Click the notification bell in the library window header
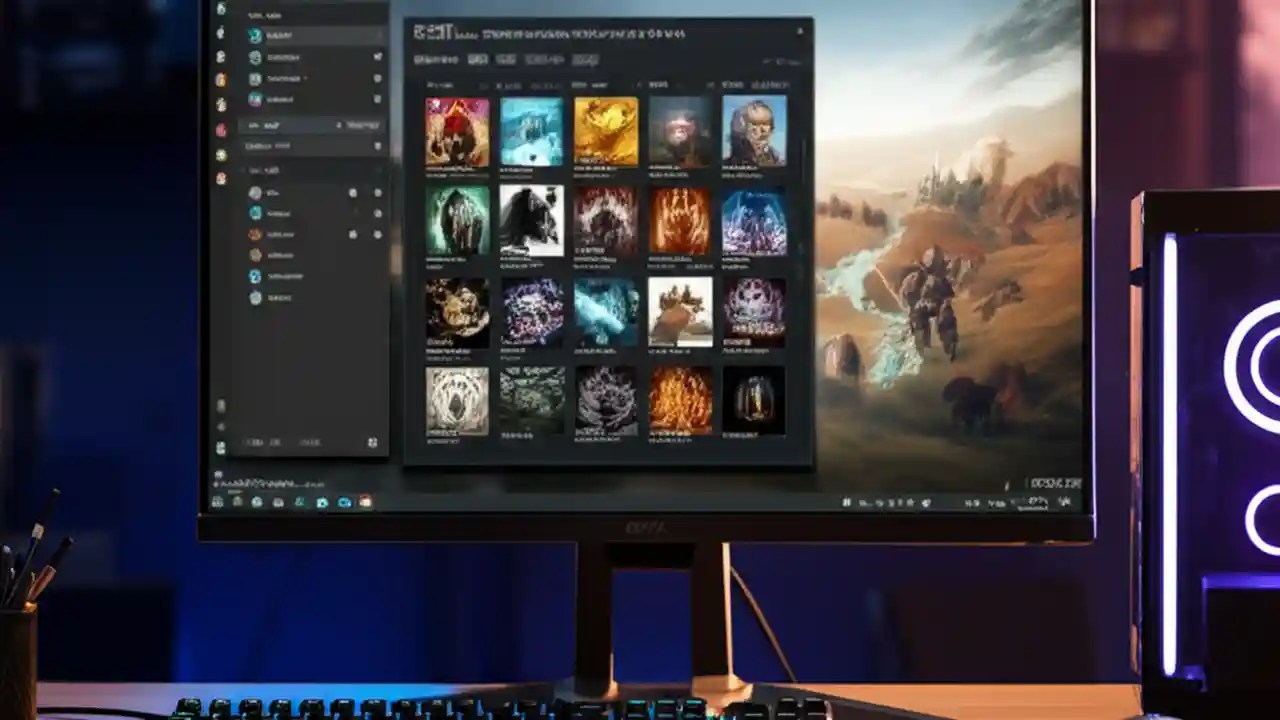This screenshot has height=720, width=1280. coord(800,30)
